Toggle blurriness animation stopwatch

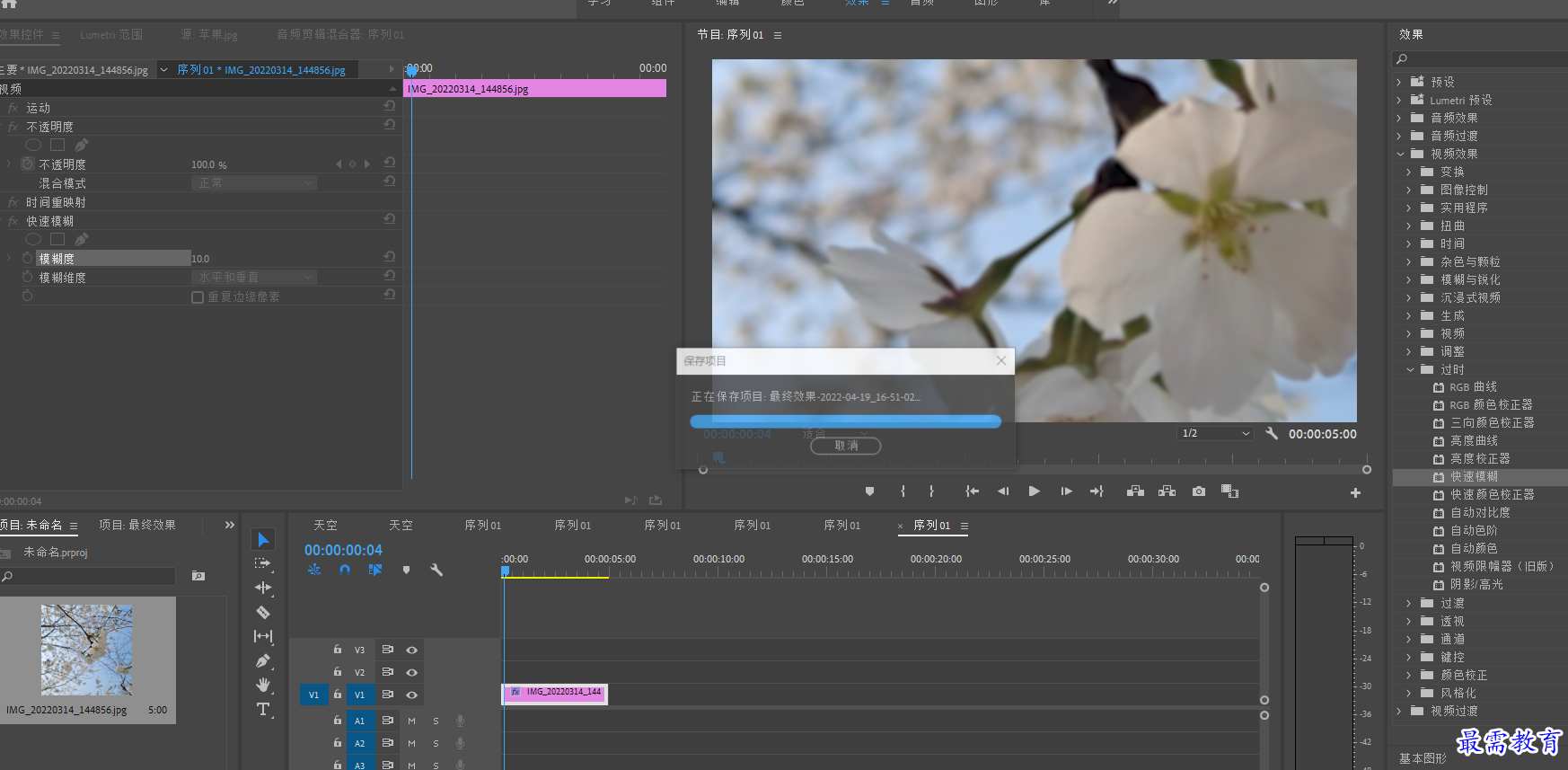click(28, 258)
